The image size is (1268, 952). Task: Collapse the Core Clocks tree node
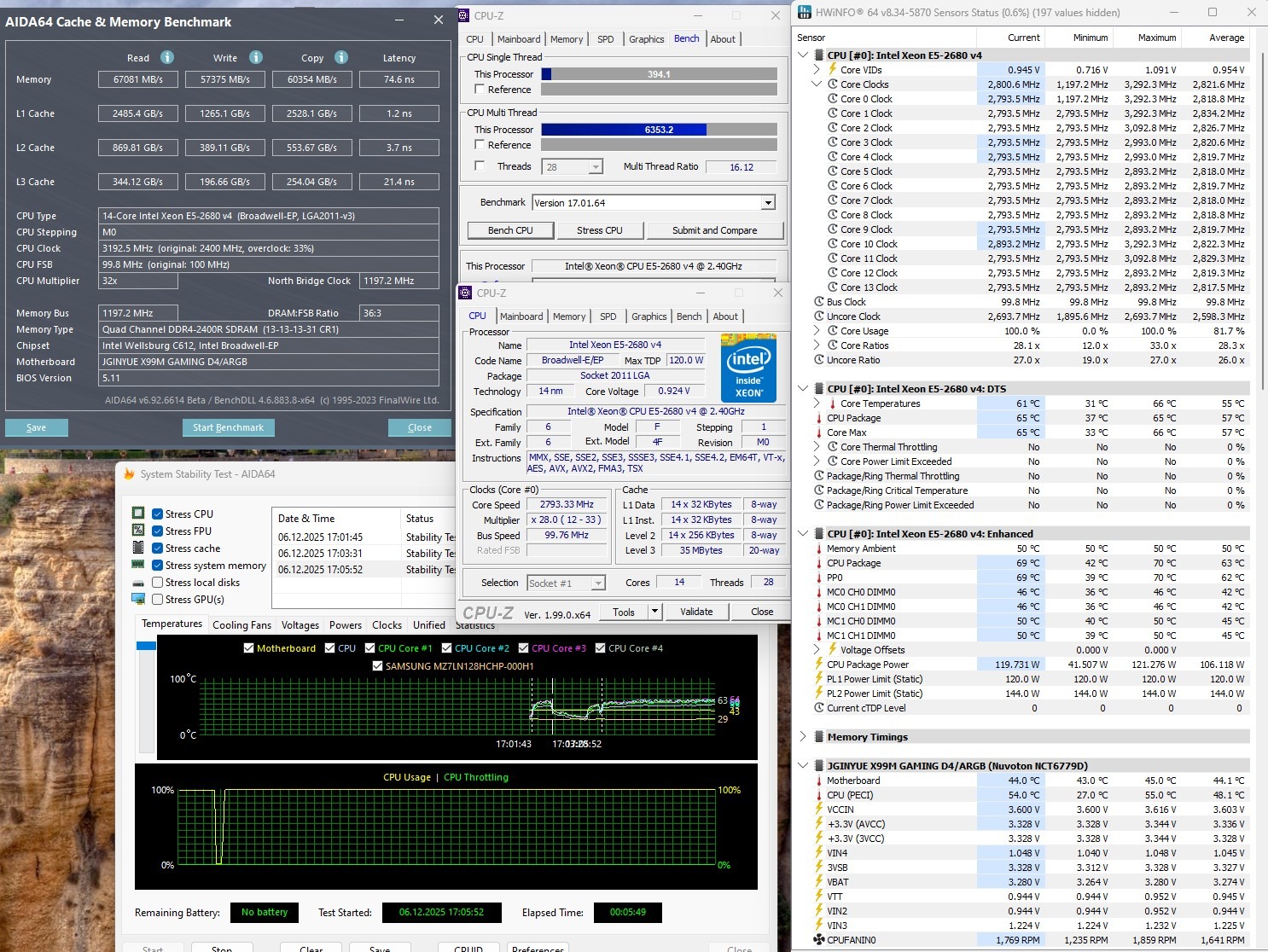click(x=817, y=84)
